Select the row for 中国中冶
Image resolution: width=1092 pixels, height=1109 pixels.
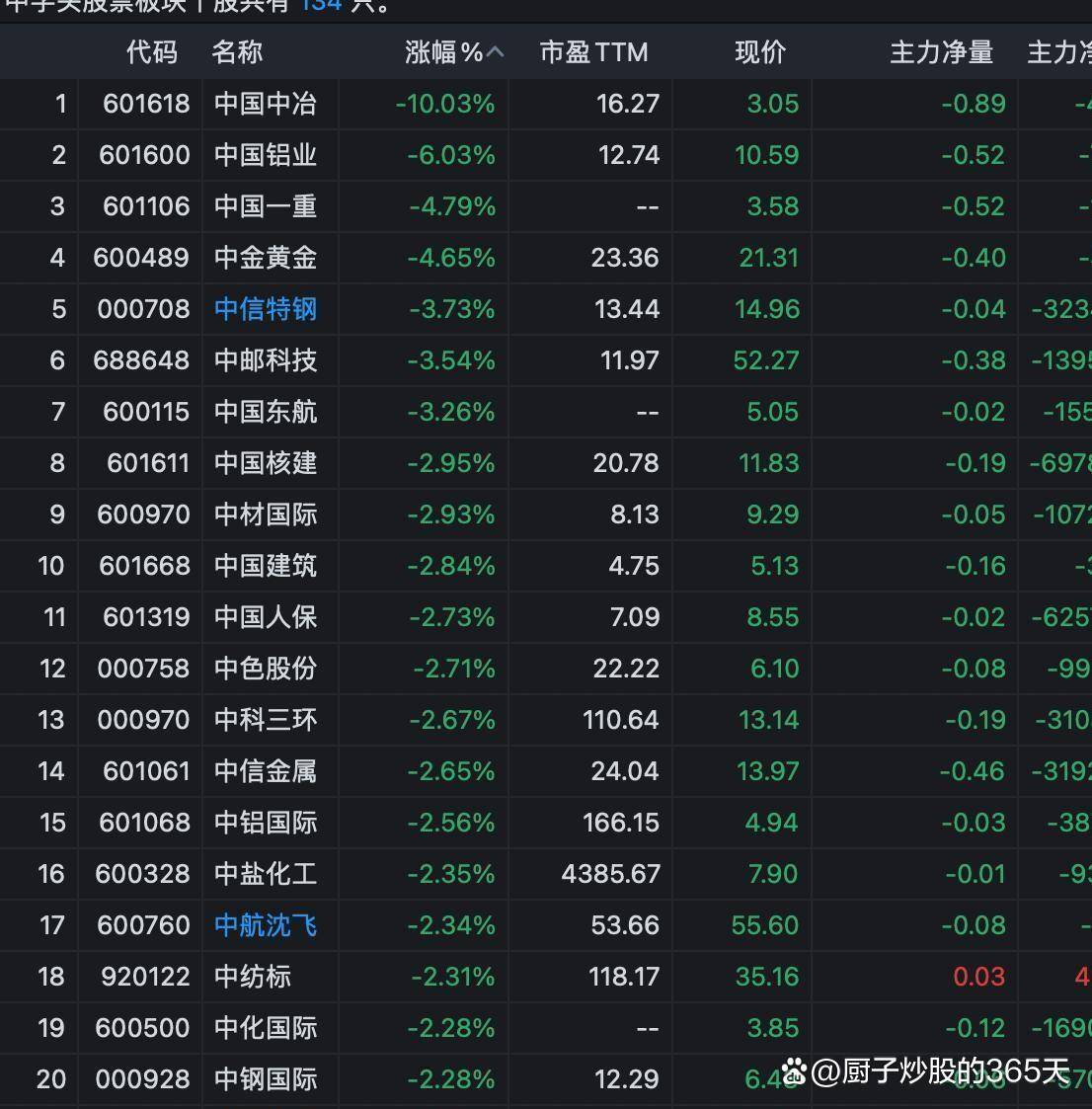click(x=266, y=104)
